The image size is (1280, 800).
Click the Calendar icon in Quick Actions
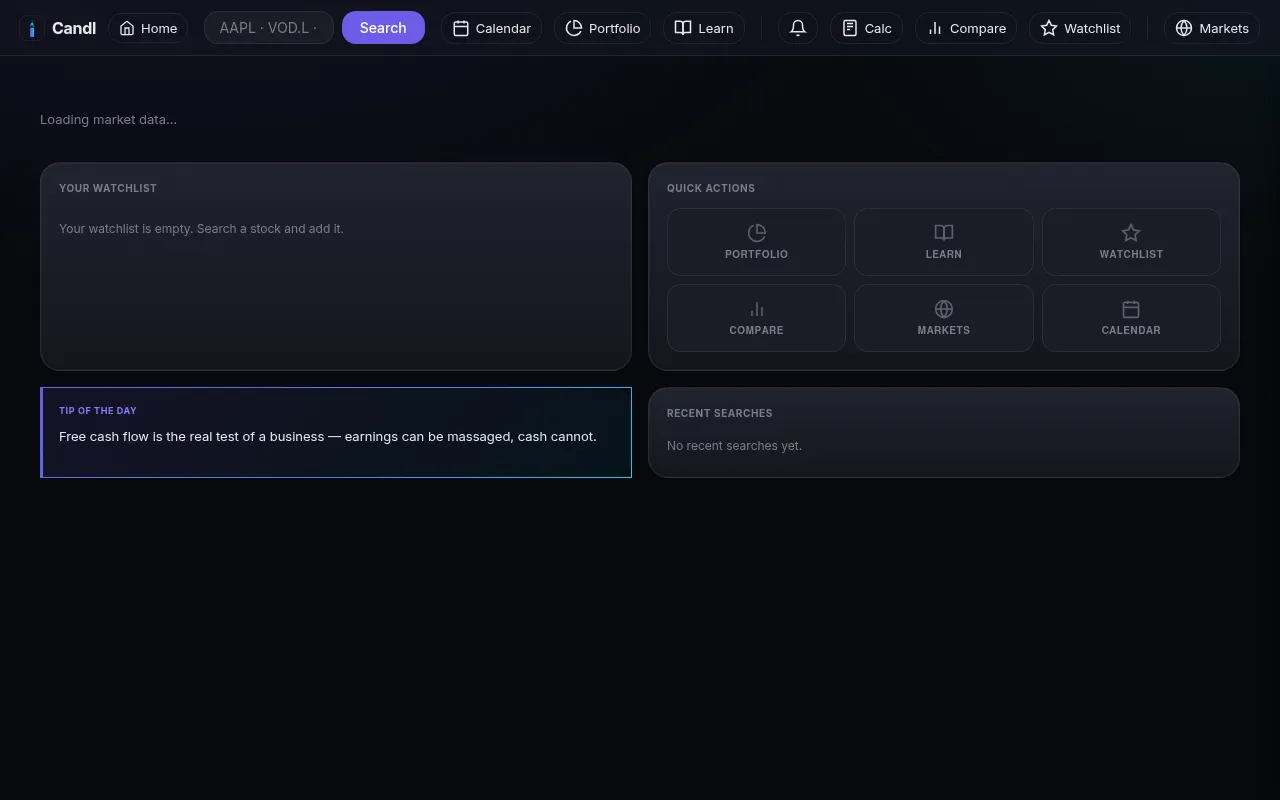(1131, 309)
